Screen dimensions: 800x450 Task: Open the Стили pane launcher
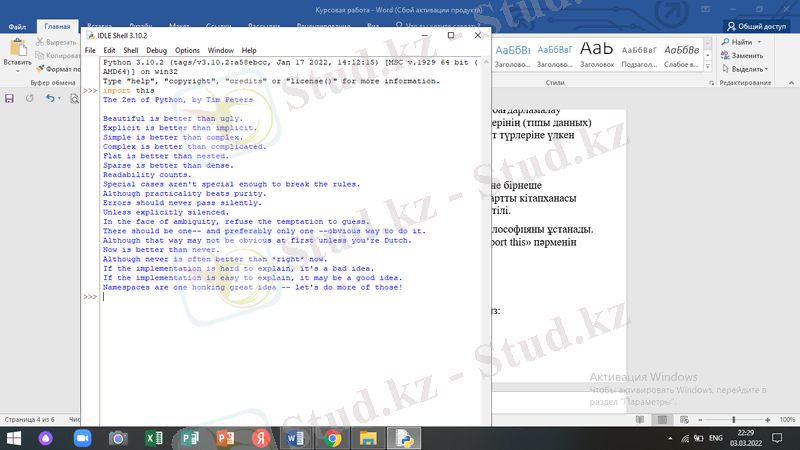[x=711, y=83]
